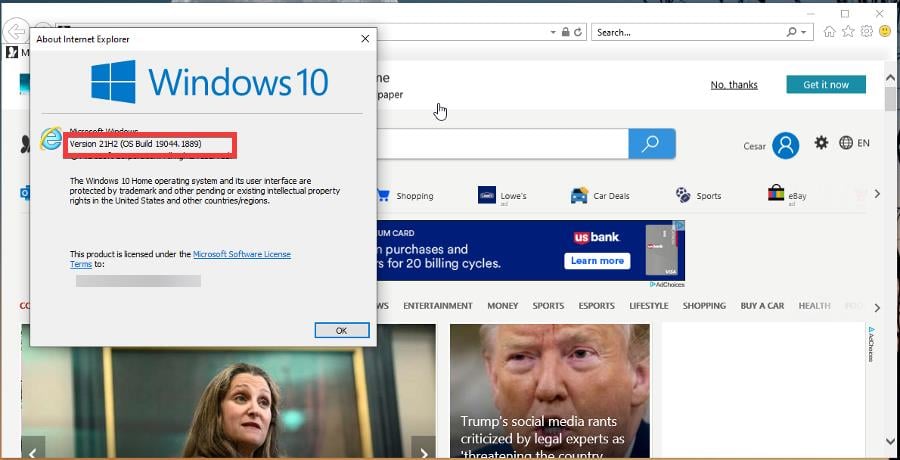The image size is (900, 460).
Task: Click the OK button in About dialog
Action: 342,330
